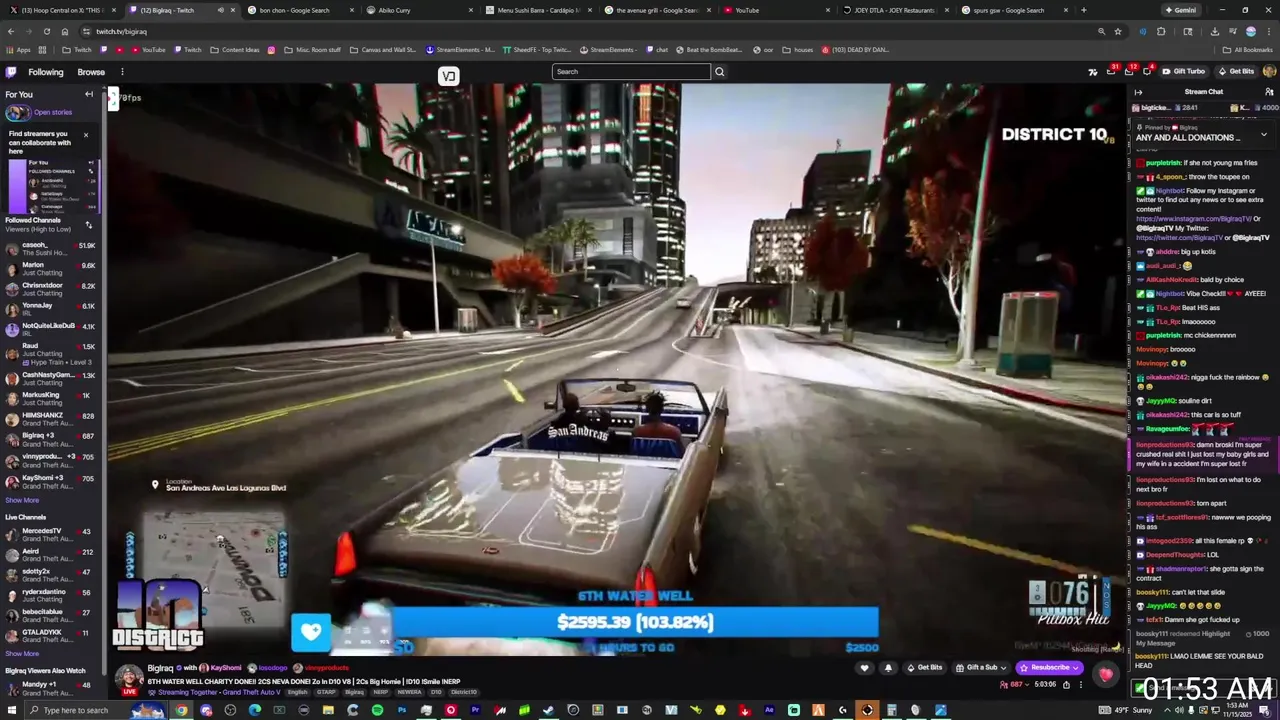Open the Following tab on Twitch
This screenshot has height=720, width=1280.
click(46, 72)
